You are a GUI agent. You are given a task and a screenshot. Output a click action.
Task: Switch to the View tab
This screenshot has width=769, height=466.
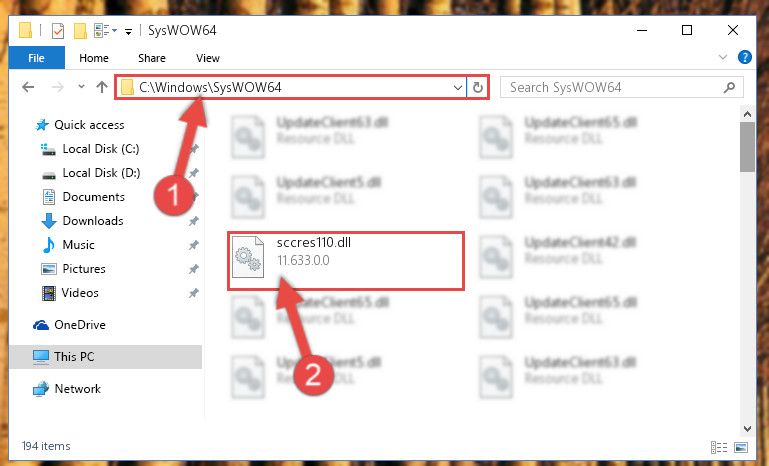[x=207, y=58]
